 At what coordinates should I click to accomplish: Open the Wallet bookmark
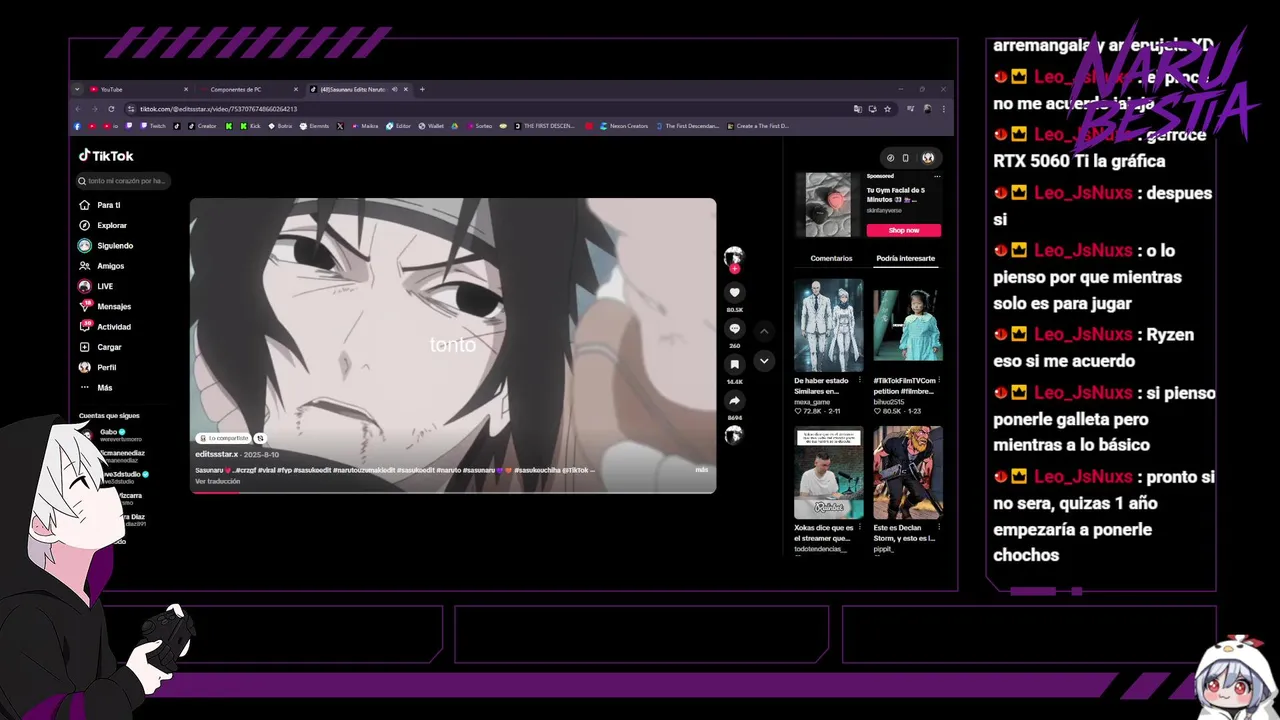pyautogui.click(x=431, y=126)
